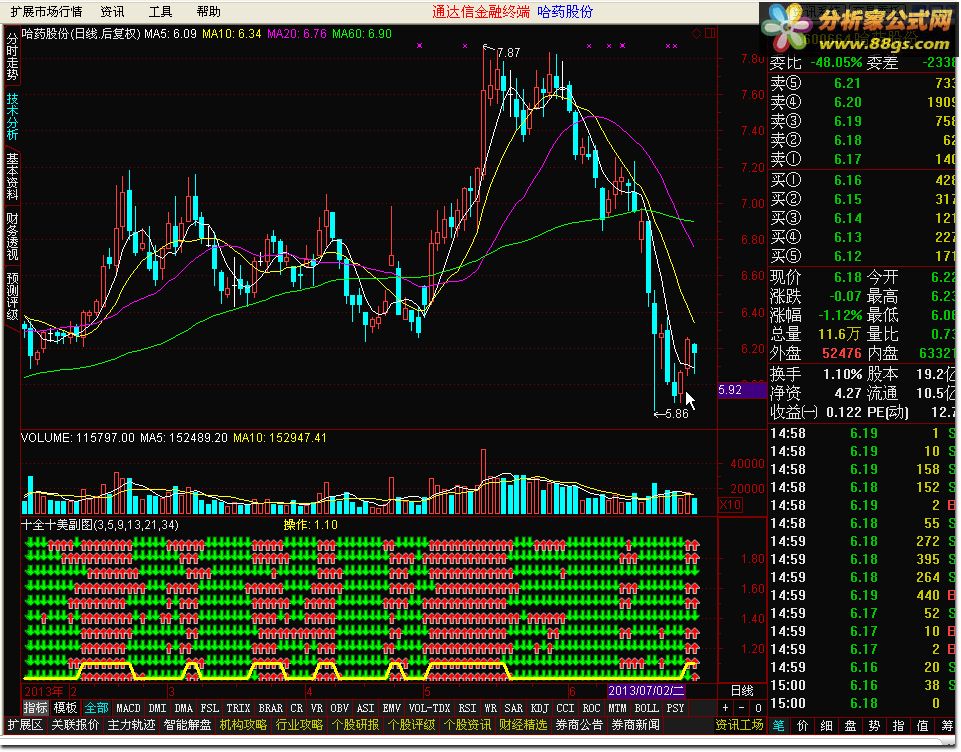Select the 技术分析 side tab
The image size is (961, 752).
click(12, 116)
